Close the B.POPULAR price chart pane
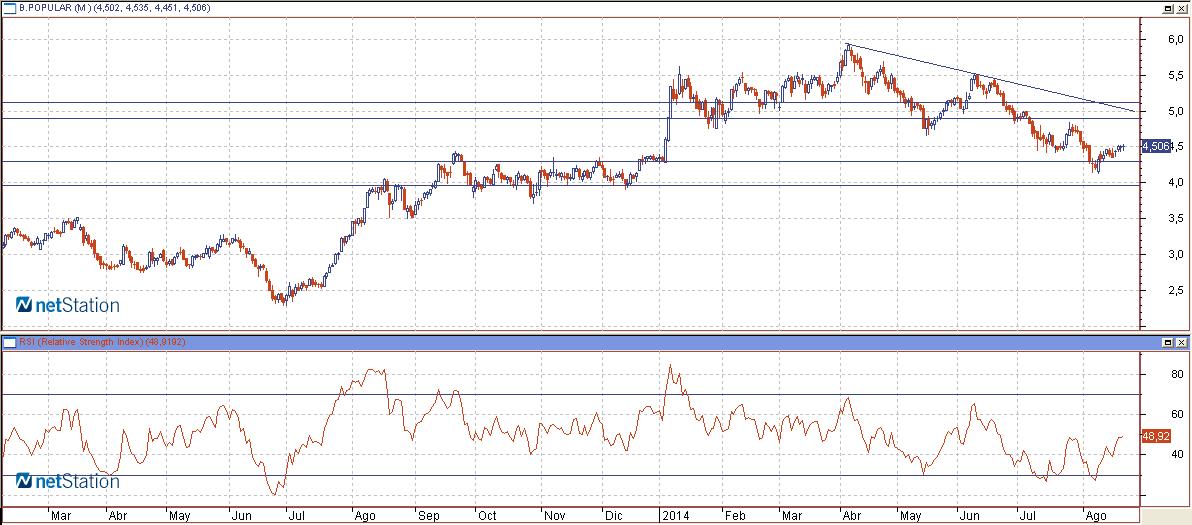This screenshot has height=525, width=1192. pyautogui.click(x=1181, y=8)
